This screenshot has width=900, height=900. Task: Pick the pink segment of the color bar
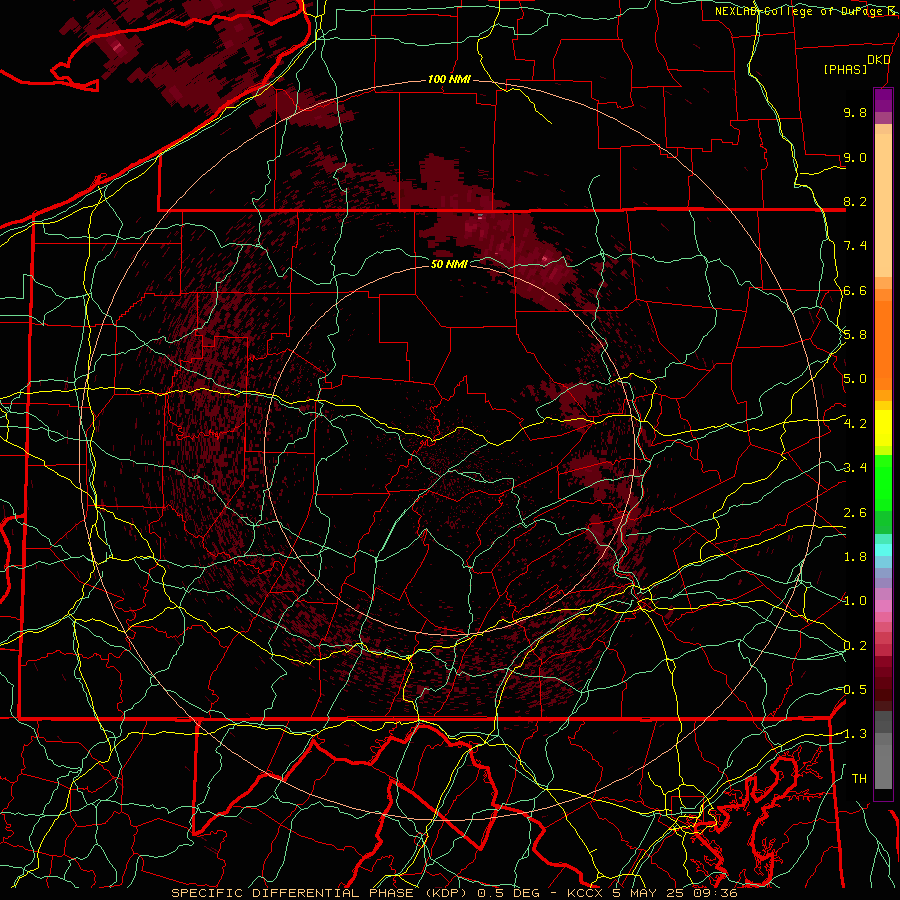point(883,606)
